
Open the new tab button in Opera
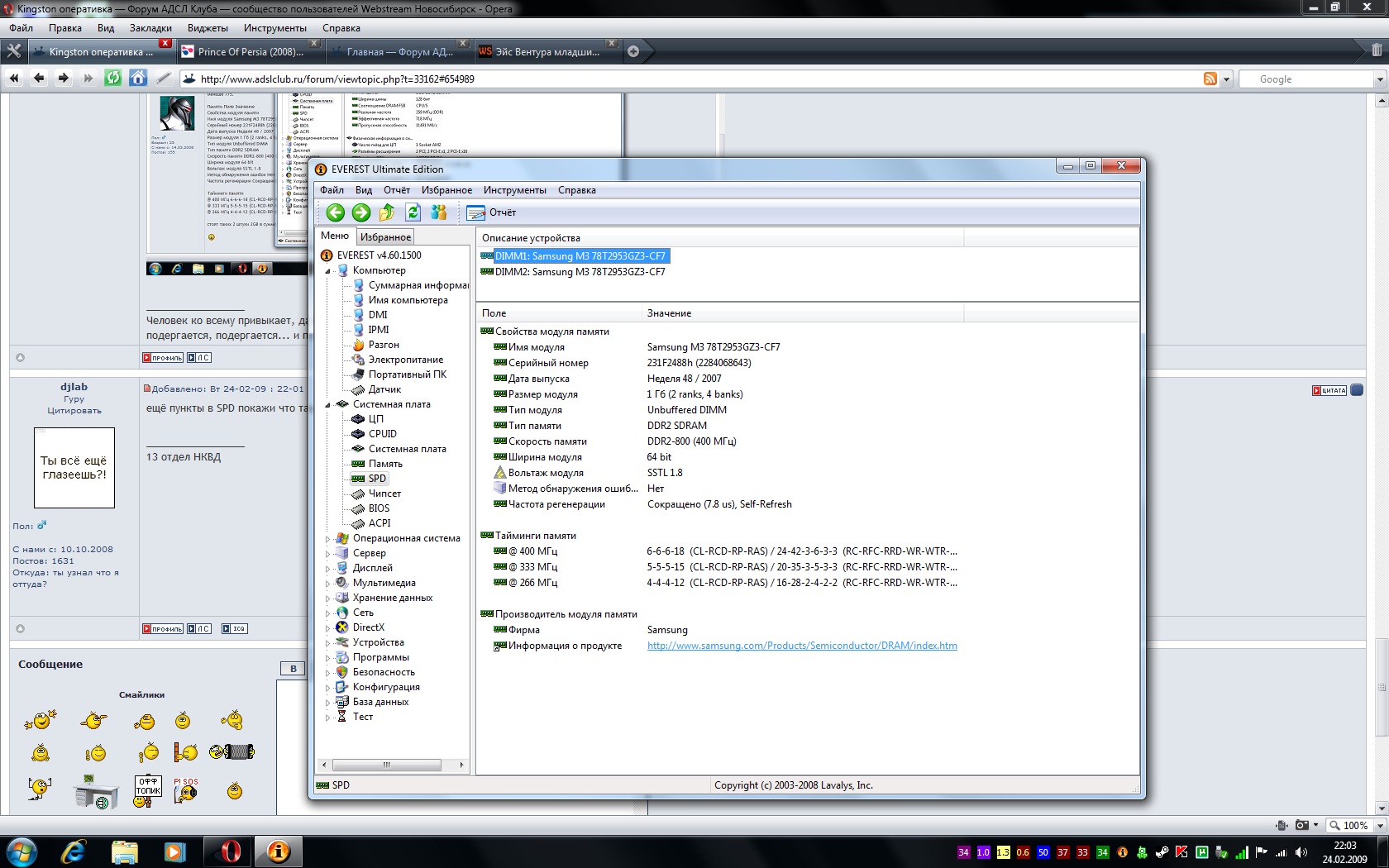click(x=633, y=51)
